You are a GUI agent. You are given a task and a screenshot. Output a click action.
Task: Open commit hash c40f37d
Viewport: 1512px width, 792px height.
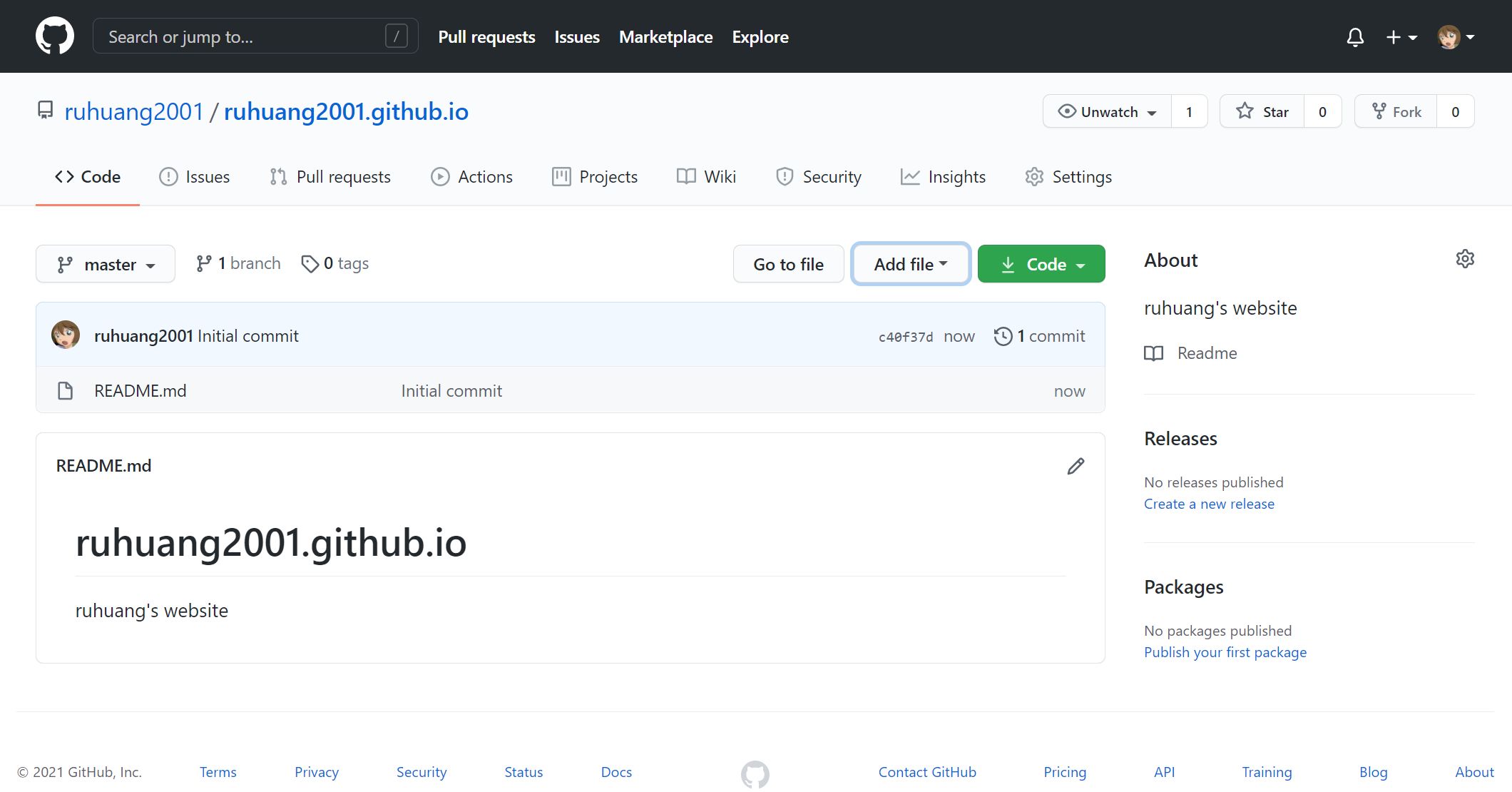click(905, 337)
